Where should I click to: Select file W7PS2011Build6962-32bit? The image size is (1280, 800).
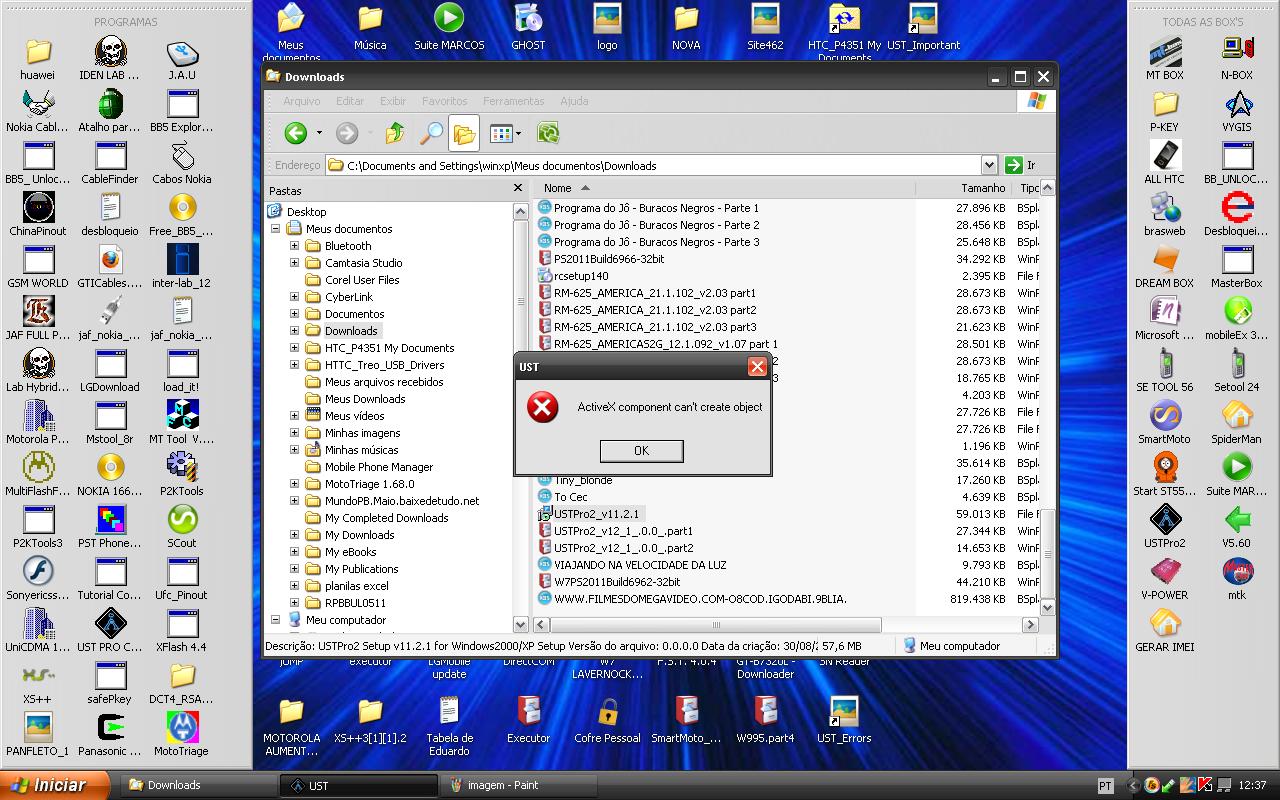pos(617,582)
